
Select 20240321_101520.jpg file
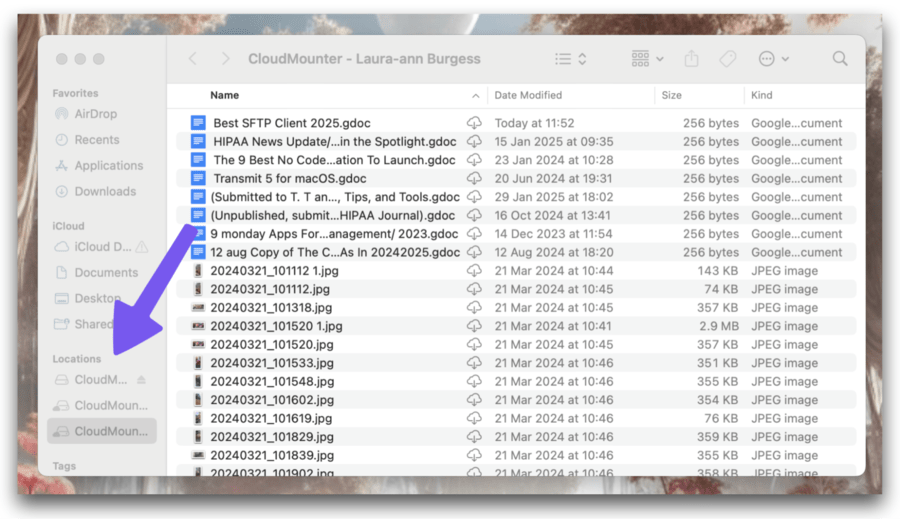point(271,344)
